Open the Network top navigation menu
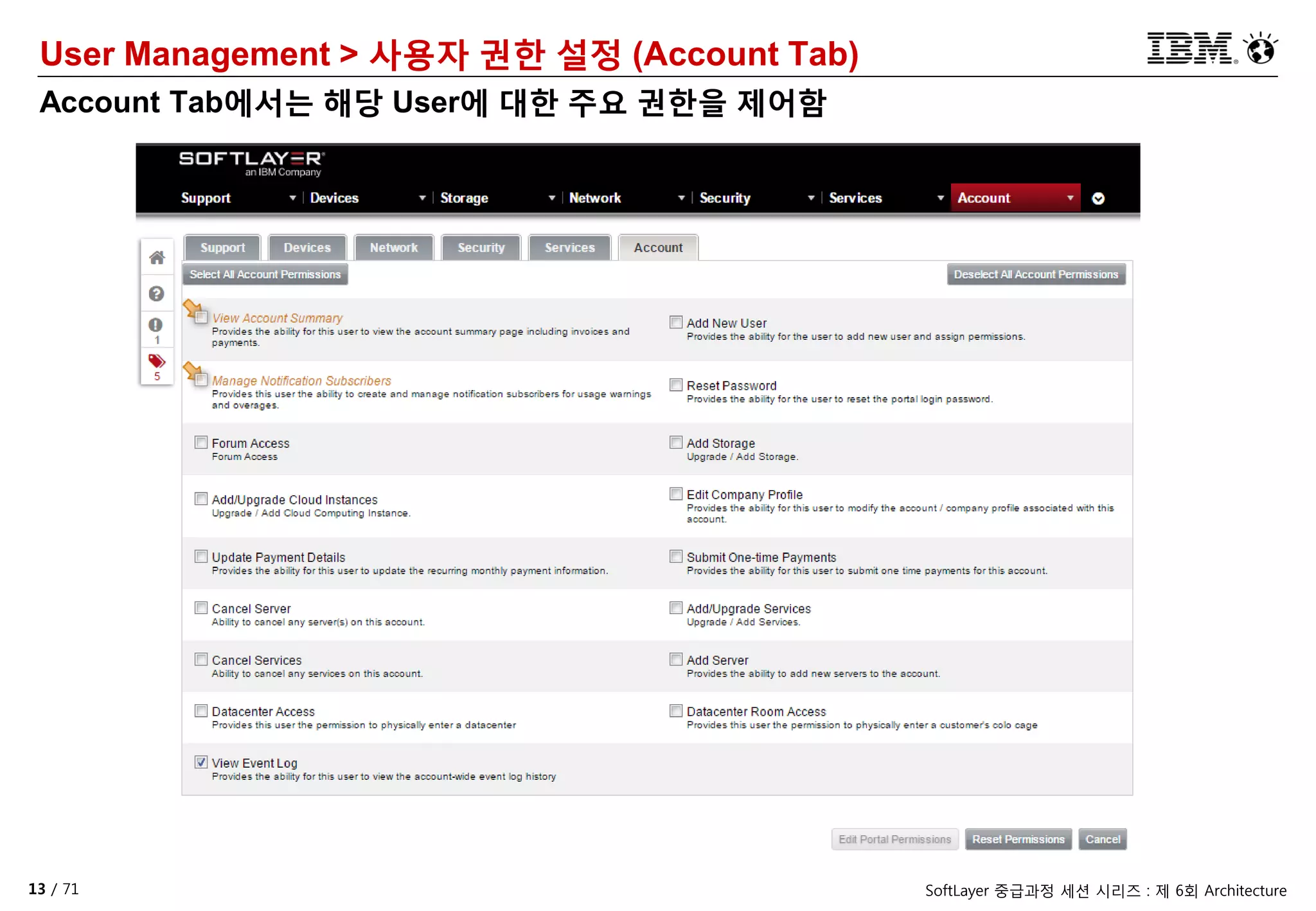The height and width of the screenshot is (911, 1316). coord(595,198)
